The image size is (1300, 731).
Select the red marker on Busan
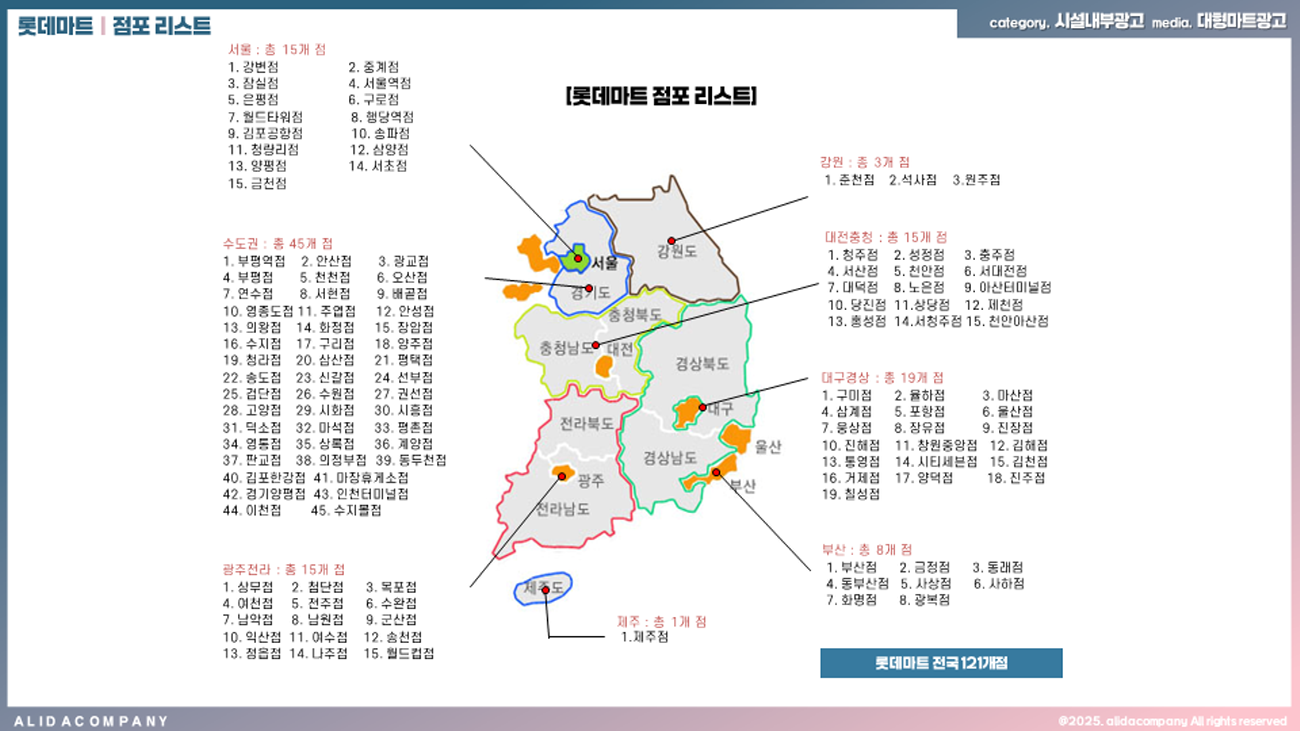tap(716, 472)
